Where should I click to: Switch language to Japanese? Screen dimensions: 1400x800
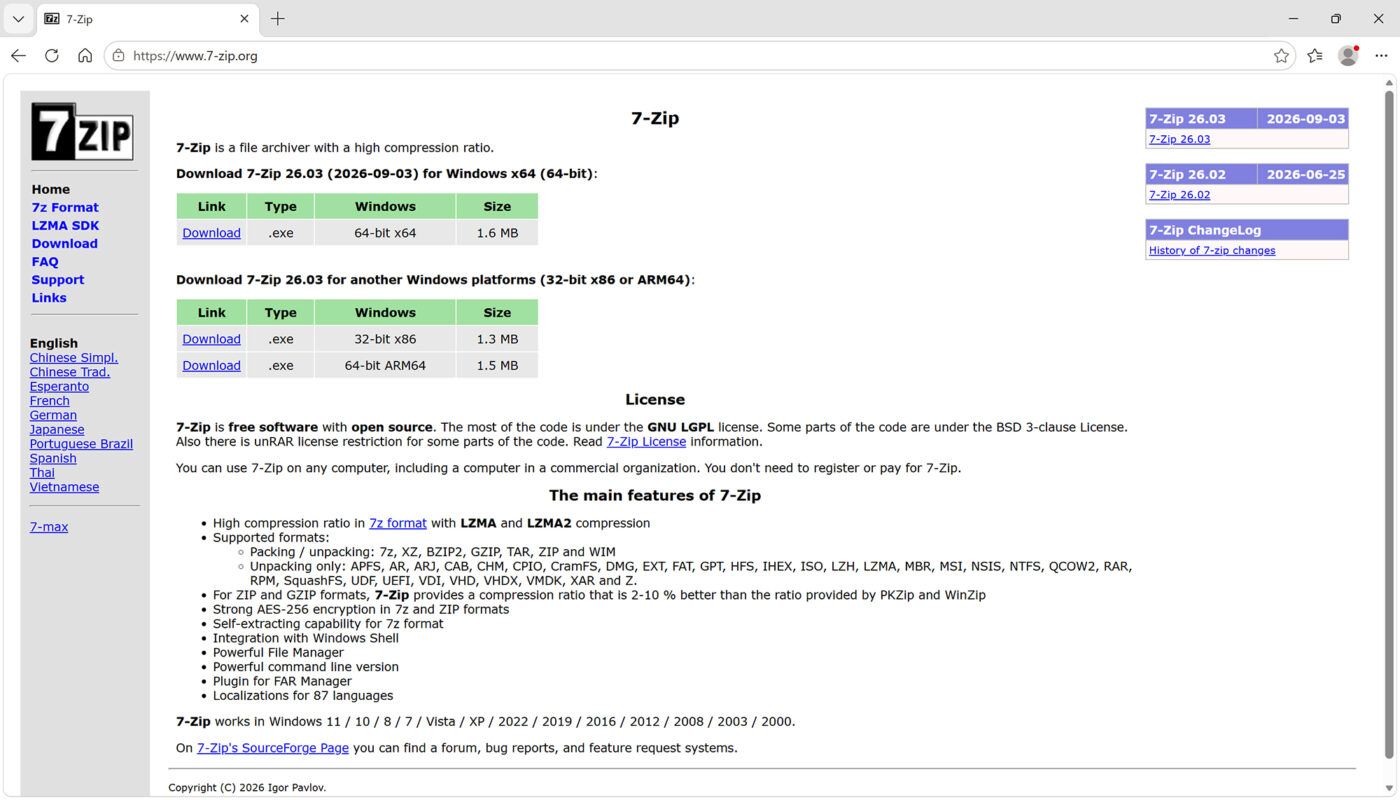57,430
